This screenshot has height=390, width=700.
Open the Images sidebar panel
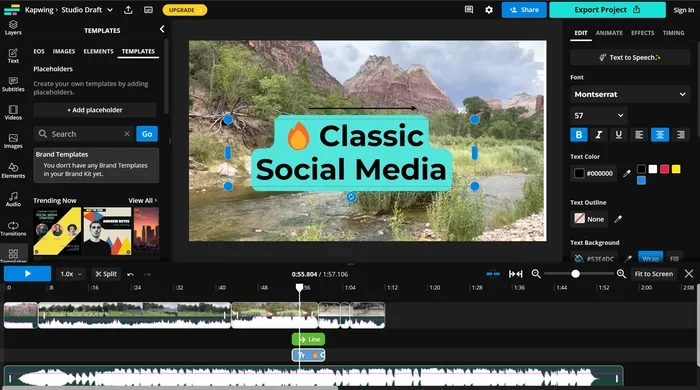pyautogui.click(x=13, y=141)
